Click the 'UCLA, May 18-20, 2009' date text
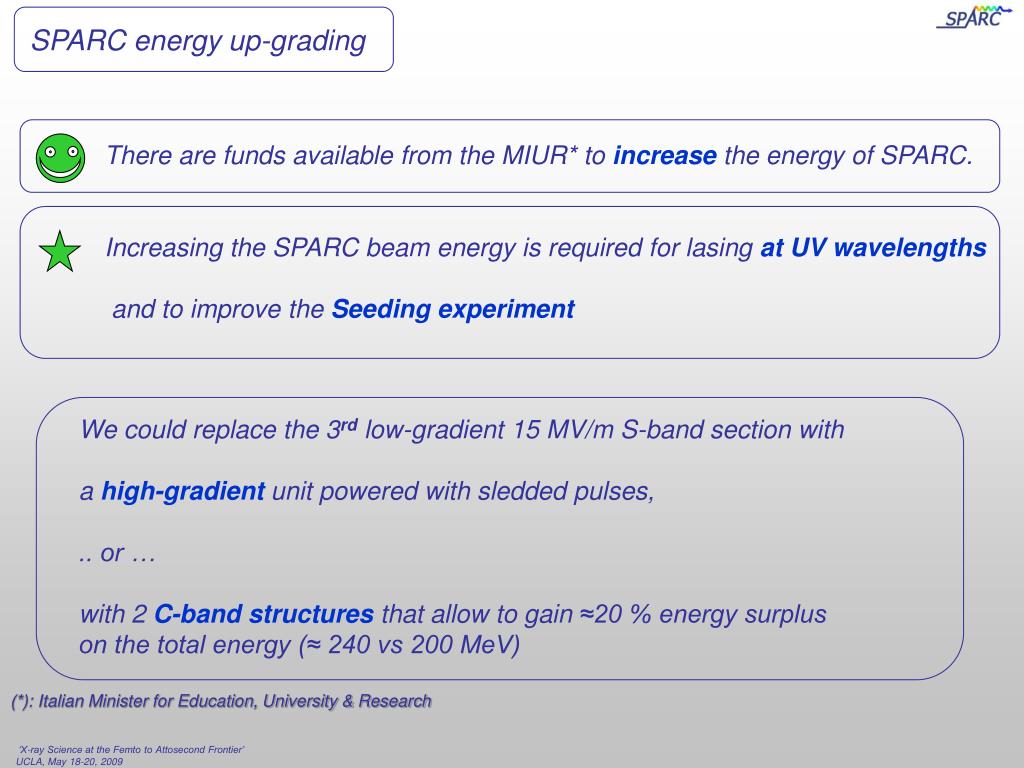Image resolution: width=1024 pixels, height=768 pixels. point(69,761)
